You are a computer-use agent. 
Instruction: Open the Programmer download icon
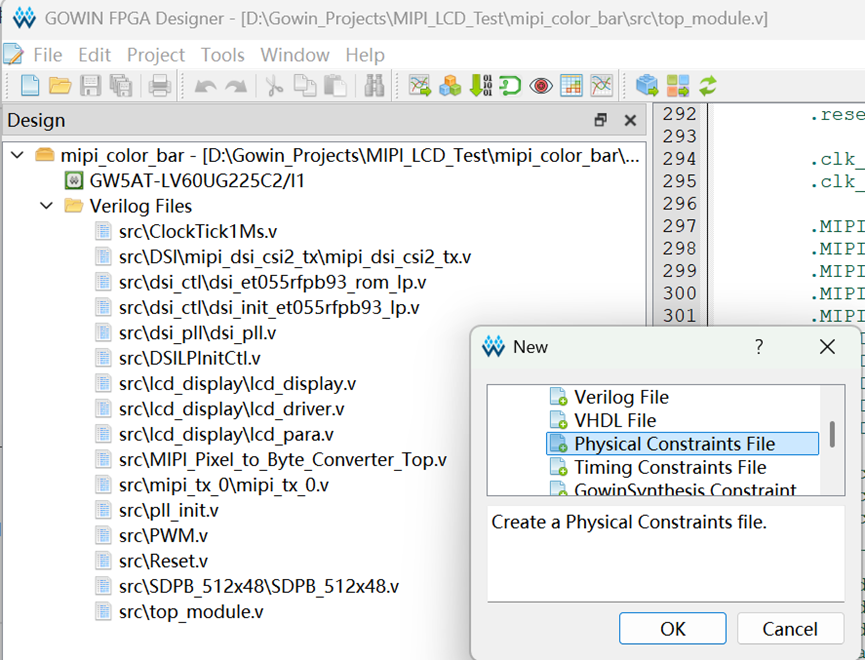tap(480, 86)
